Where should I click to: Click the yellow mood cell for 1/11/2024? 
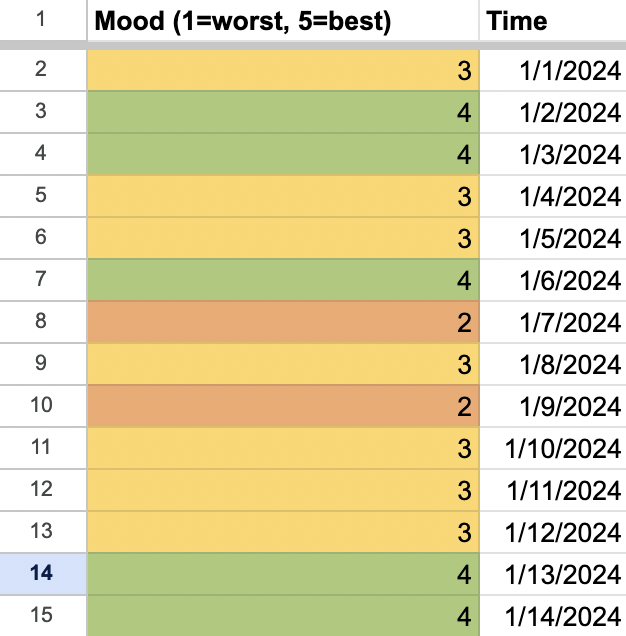pos(282,490)
